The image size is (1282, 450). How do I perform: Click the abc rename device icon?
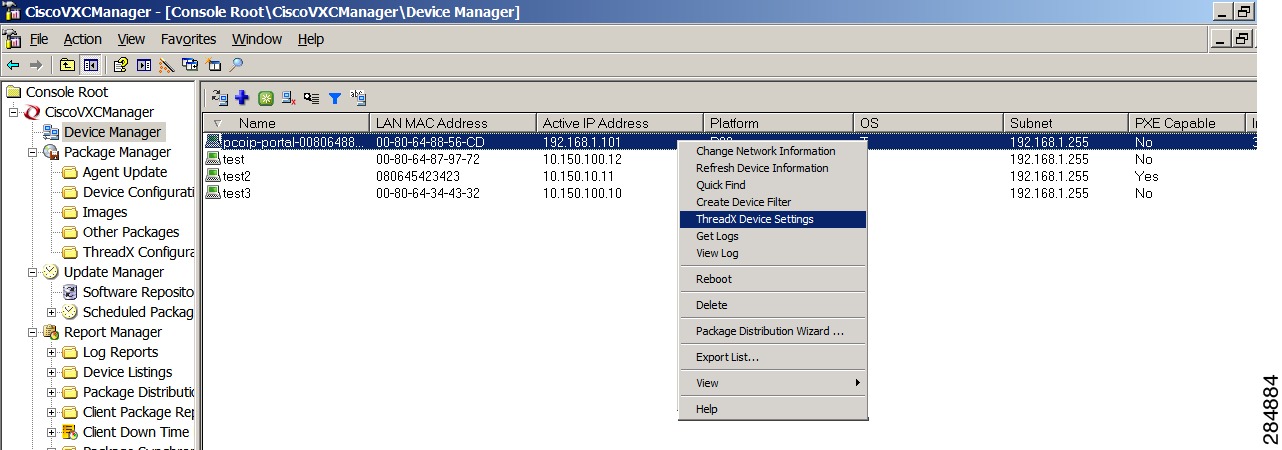358,98
